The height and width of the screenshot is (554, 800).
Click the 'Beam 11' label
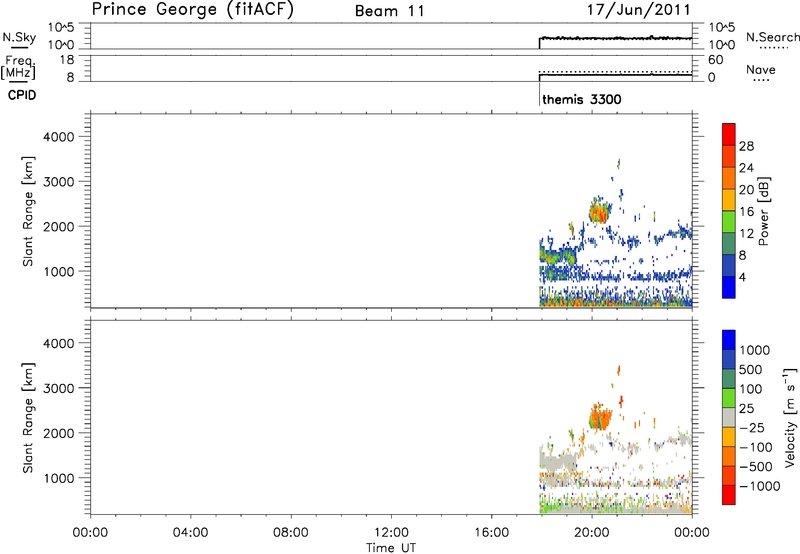(390, 11)
